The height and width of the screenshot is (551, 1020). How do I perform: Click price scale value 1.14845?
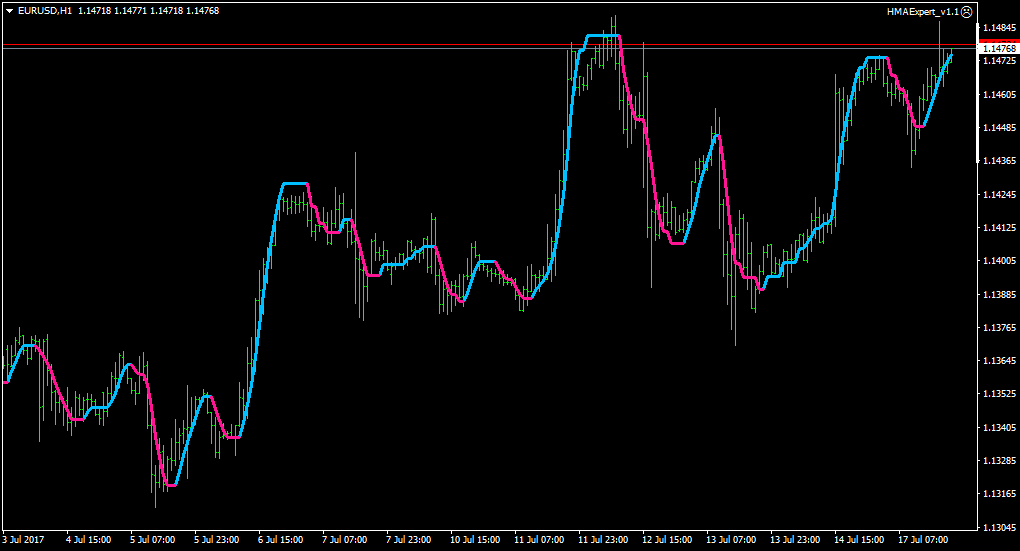click(999, 28)
